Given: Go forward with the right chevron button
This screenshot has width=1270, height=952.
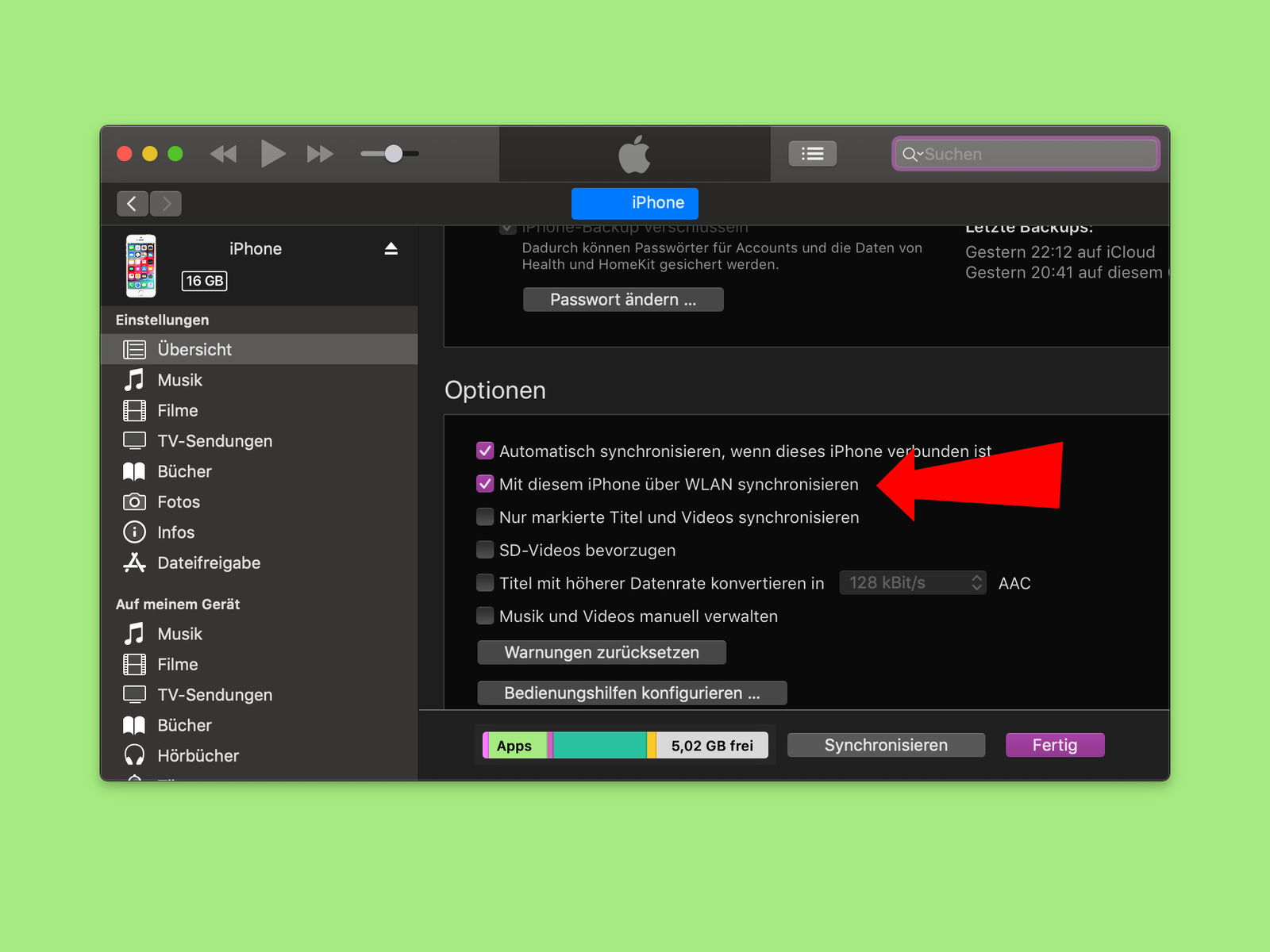Looking at the screenshot, I should click(x=166, y=204).
